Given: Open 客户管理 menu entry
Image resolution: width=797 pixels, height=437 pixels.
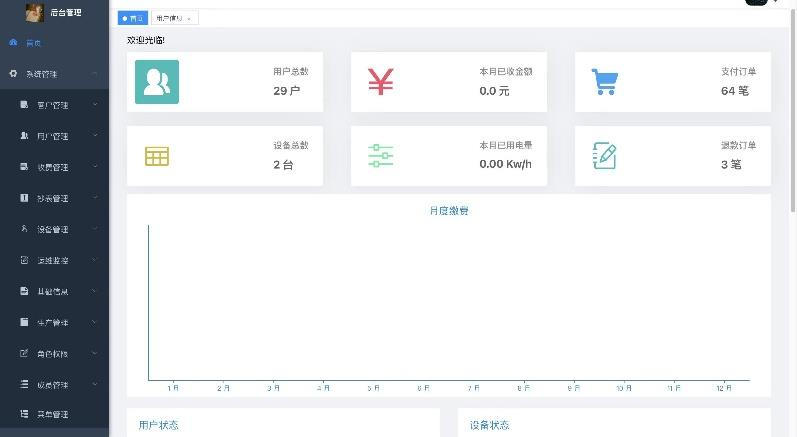Looking at the screenshot, I should pos(54,105).
